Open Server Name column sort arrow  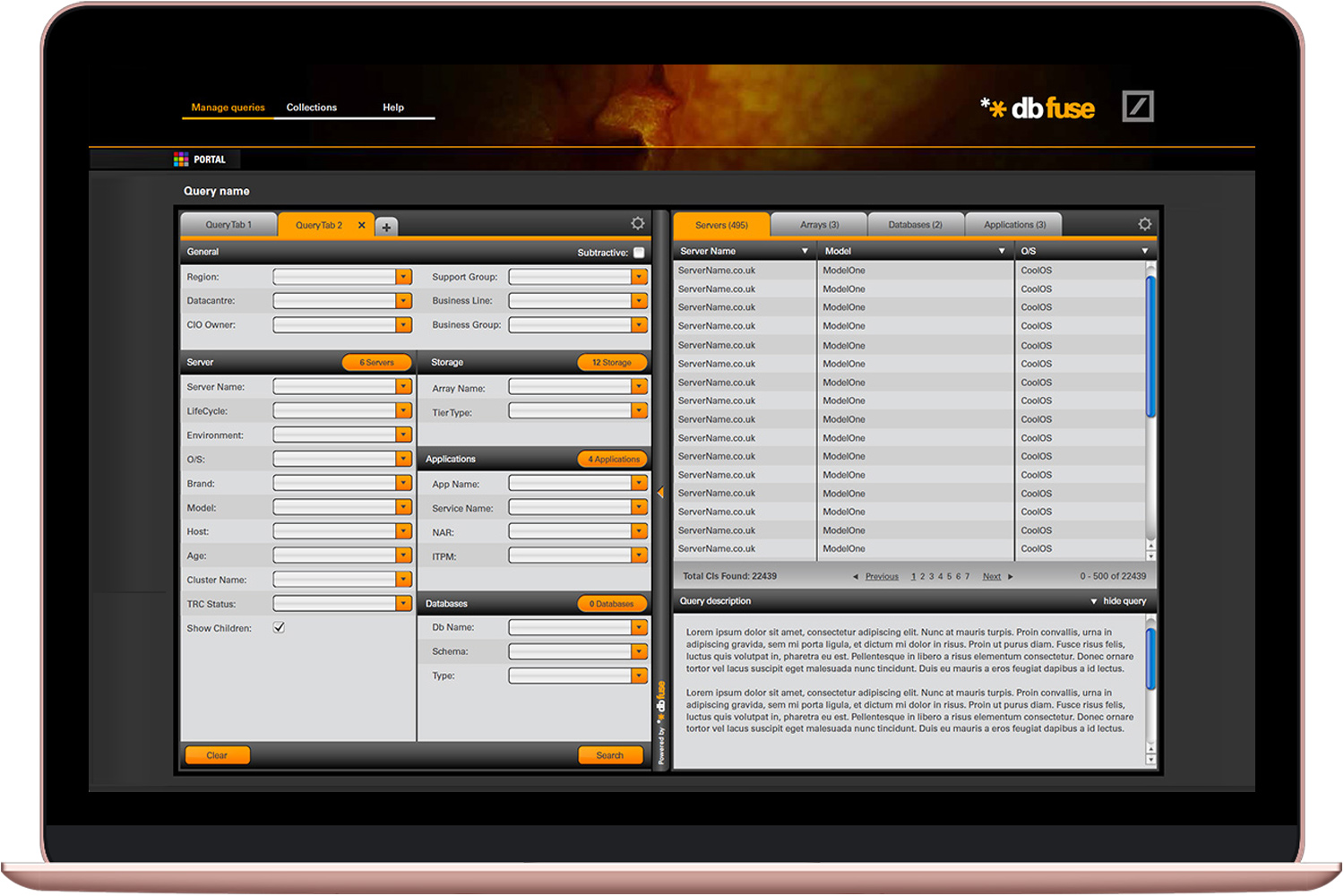coord(805,252)
